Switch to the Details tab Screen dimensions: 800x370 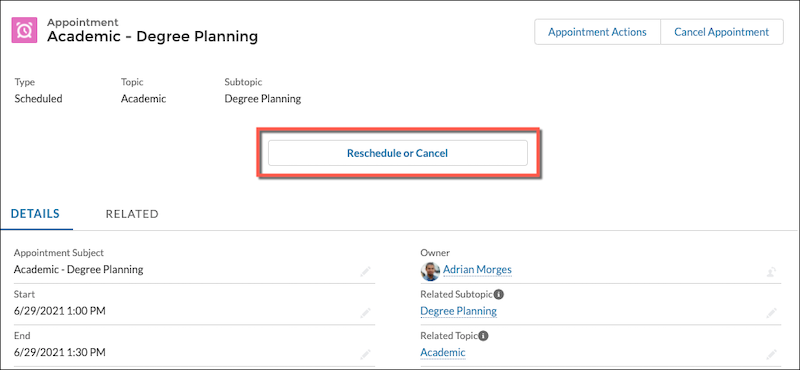pos(35,214)
